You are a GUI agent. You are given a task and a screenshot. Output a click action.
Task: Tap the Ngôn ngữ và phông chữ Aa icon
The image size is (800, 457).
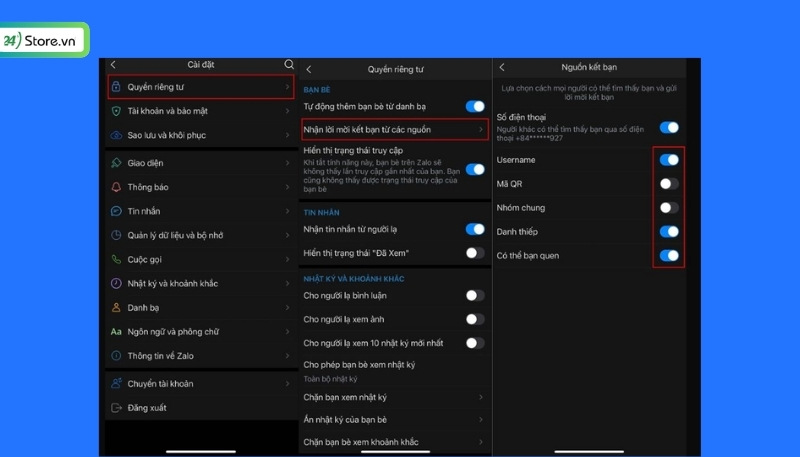(116, 332)
